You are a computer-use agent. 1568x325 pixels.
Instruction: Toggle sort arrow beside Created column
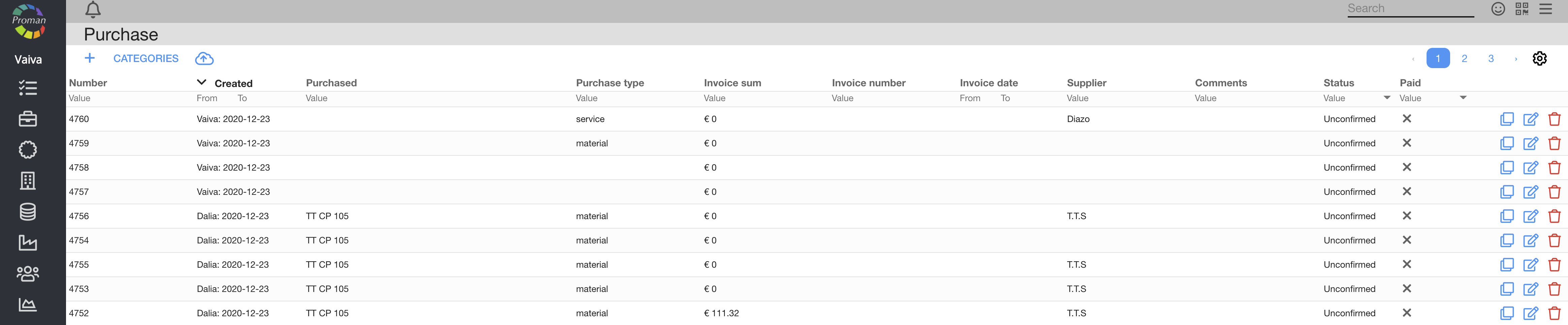[201, 82]
